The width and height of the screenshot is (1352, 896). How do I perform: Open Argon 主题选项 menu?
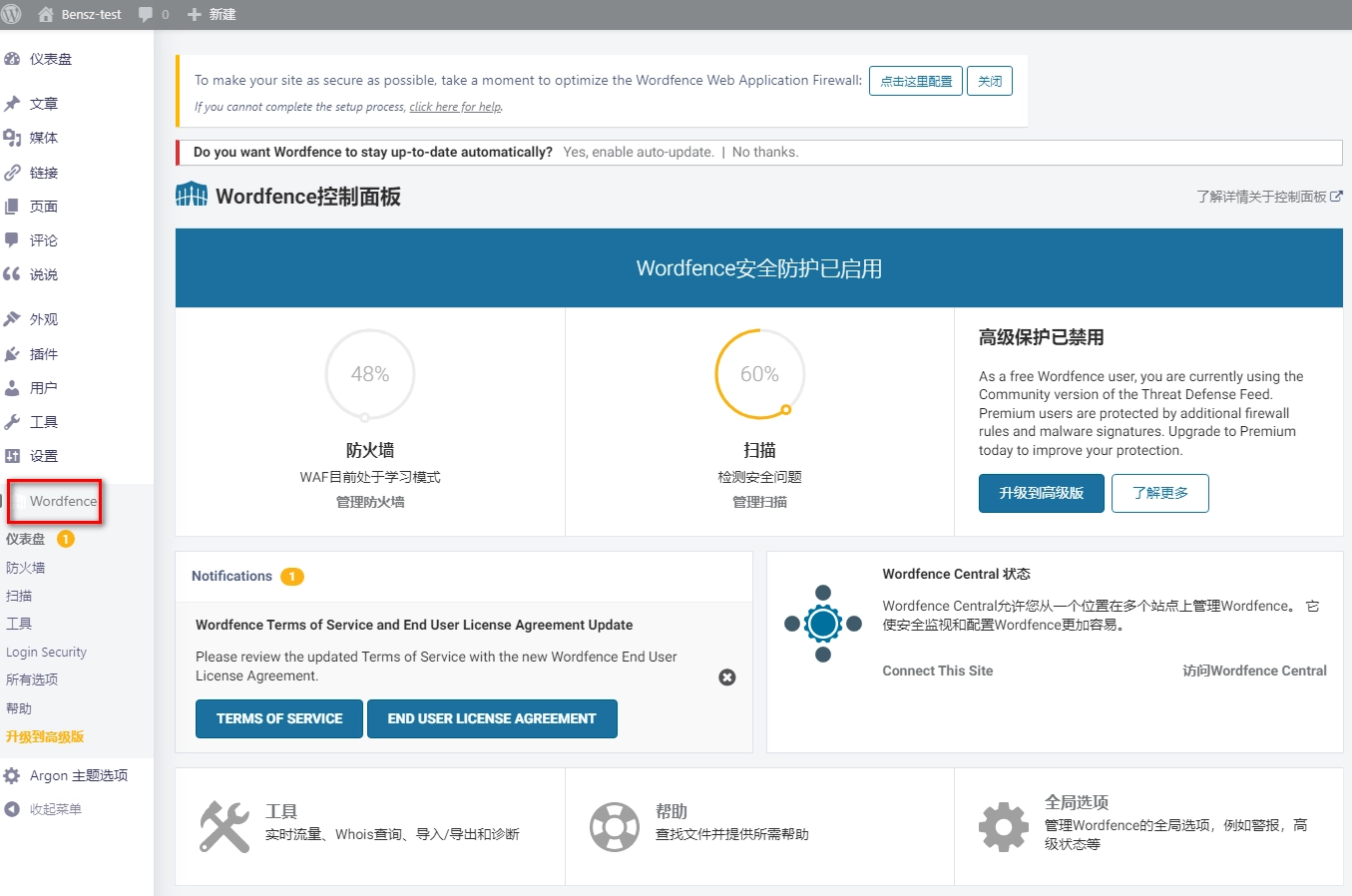click(x=77, y=775)
